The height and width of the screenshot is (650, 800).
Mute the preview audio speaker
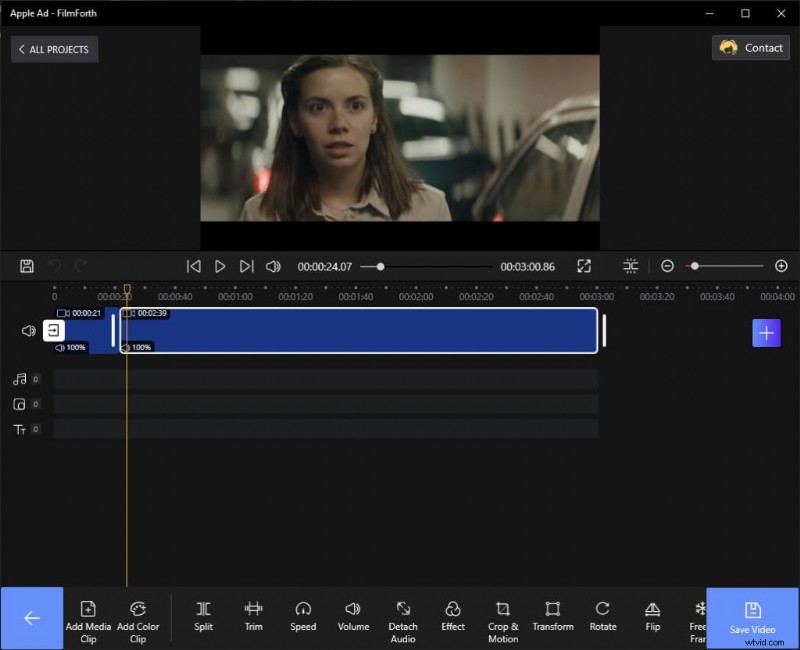272,266
